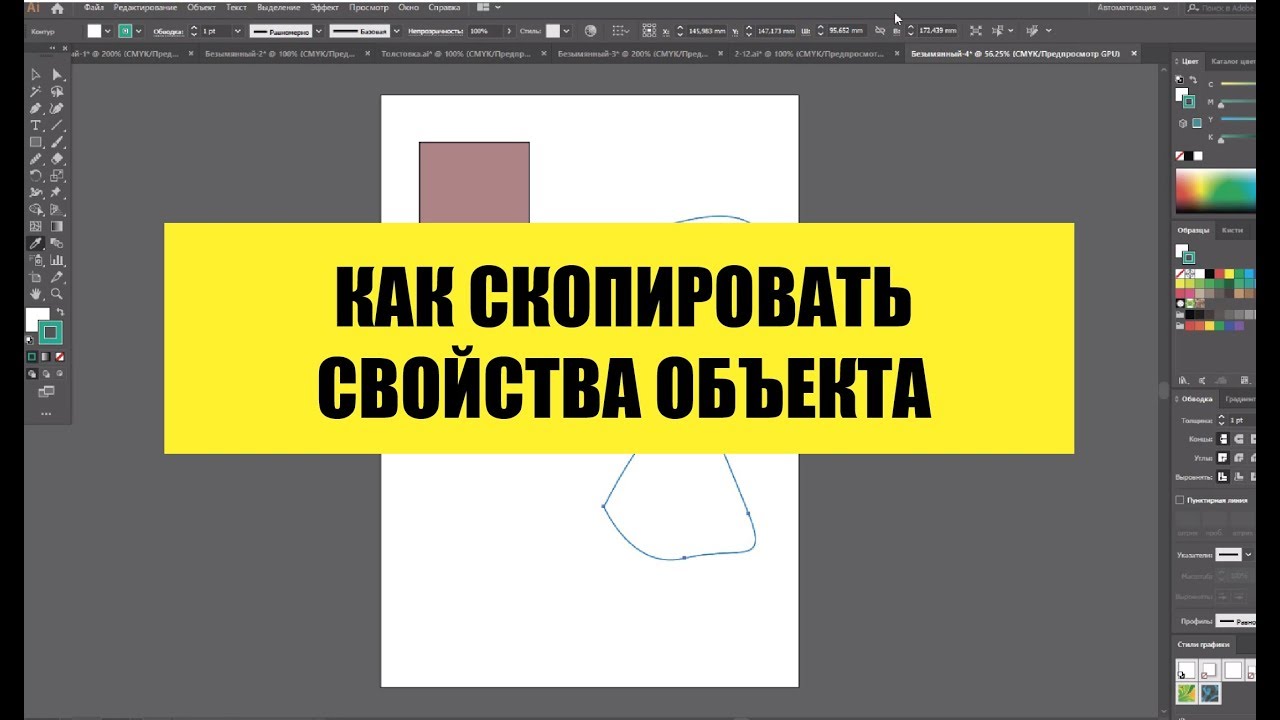
Task: Open the recolor artwork globe icon
Action: (x=590, y=31)
